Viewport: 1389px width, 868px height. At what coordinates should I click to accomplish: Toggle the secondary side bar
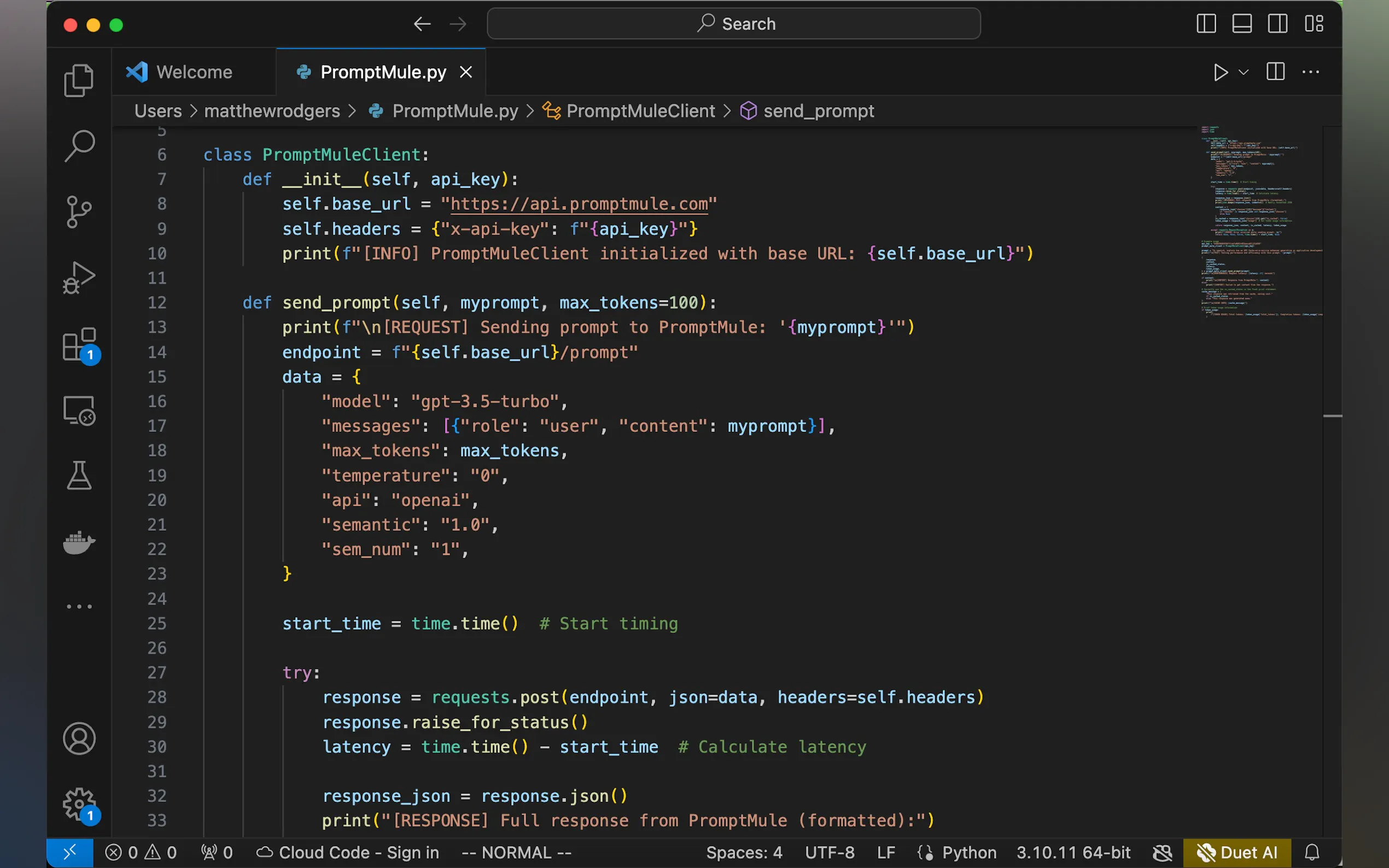1277,24
